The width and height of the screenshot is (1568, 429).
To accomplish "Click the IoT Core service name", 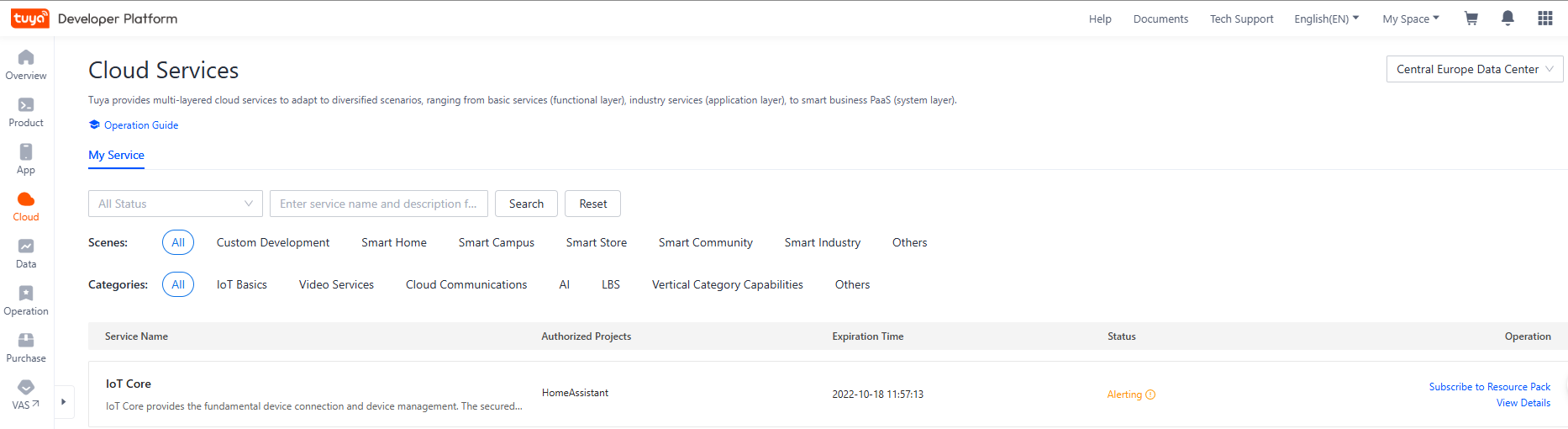I will pyautogui.click(x=129, y=384).
